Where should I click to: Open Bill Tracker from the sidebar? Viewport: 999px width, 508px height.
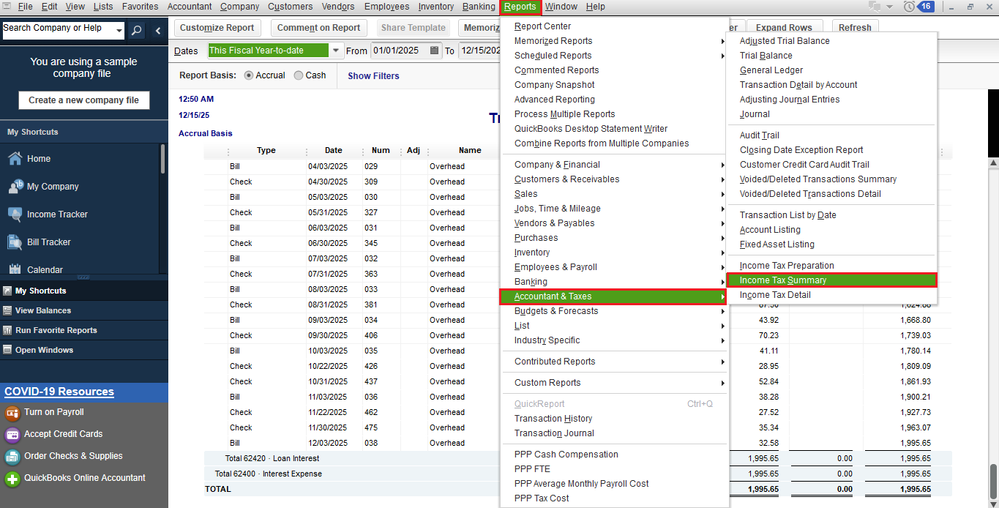point(15,242)
